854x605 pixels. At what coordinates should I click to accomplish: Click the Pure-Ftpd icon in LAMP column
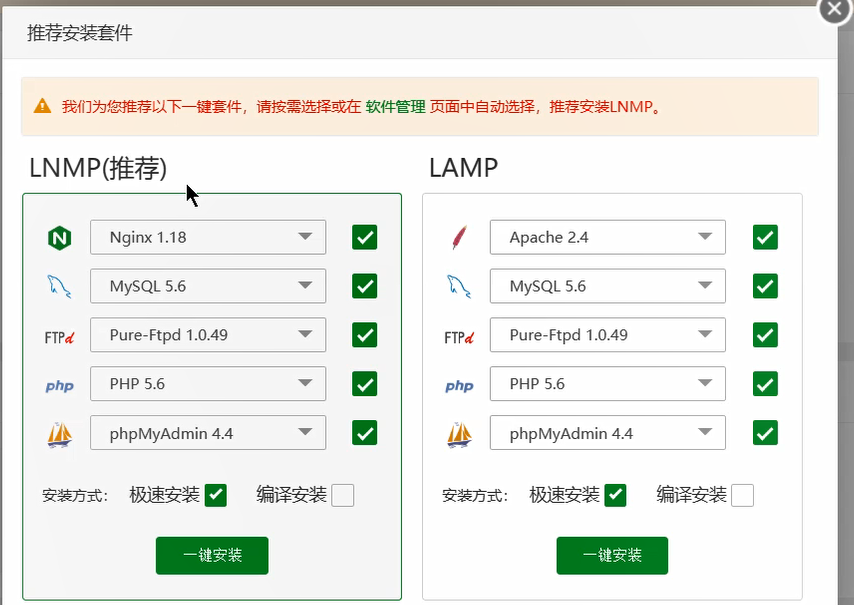459,335
